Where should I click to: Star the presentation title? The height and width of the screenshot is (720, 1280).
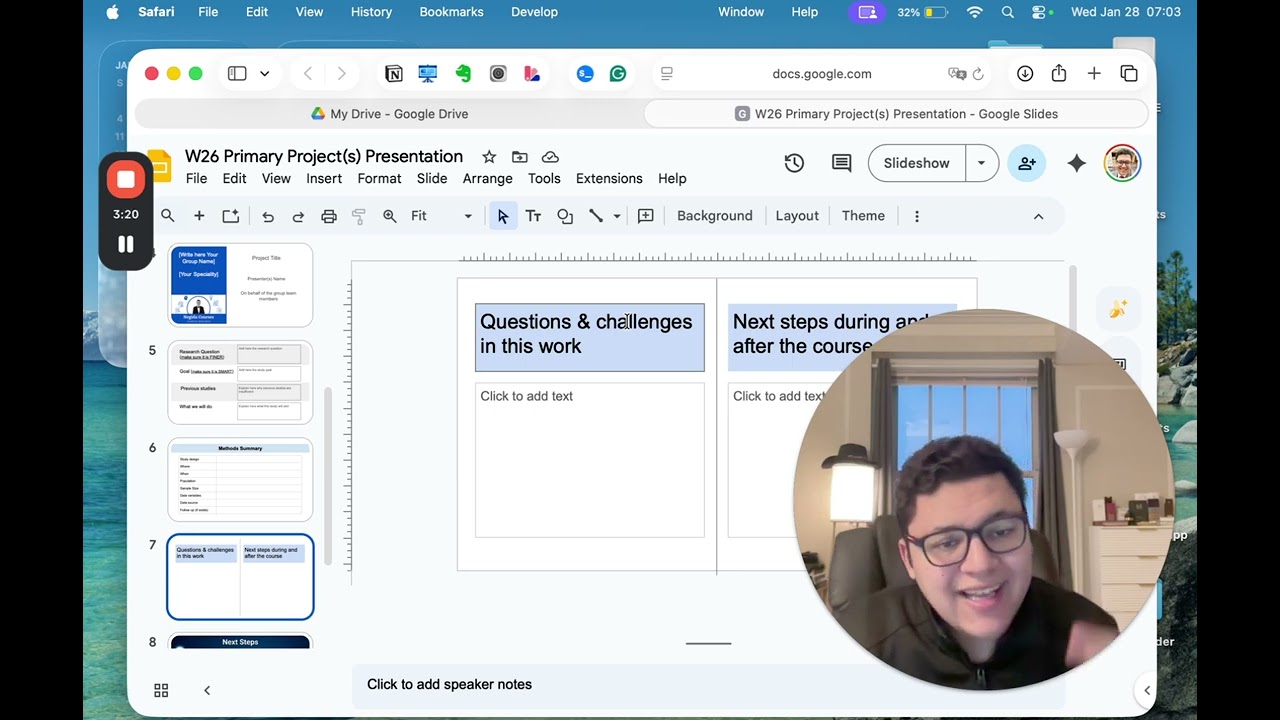(x=489, y=157)
